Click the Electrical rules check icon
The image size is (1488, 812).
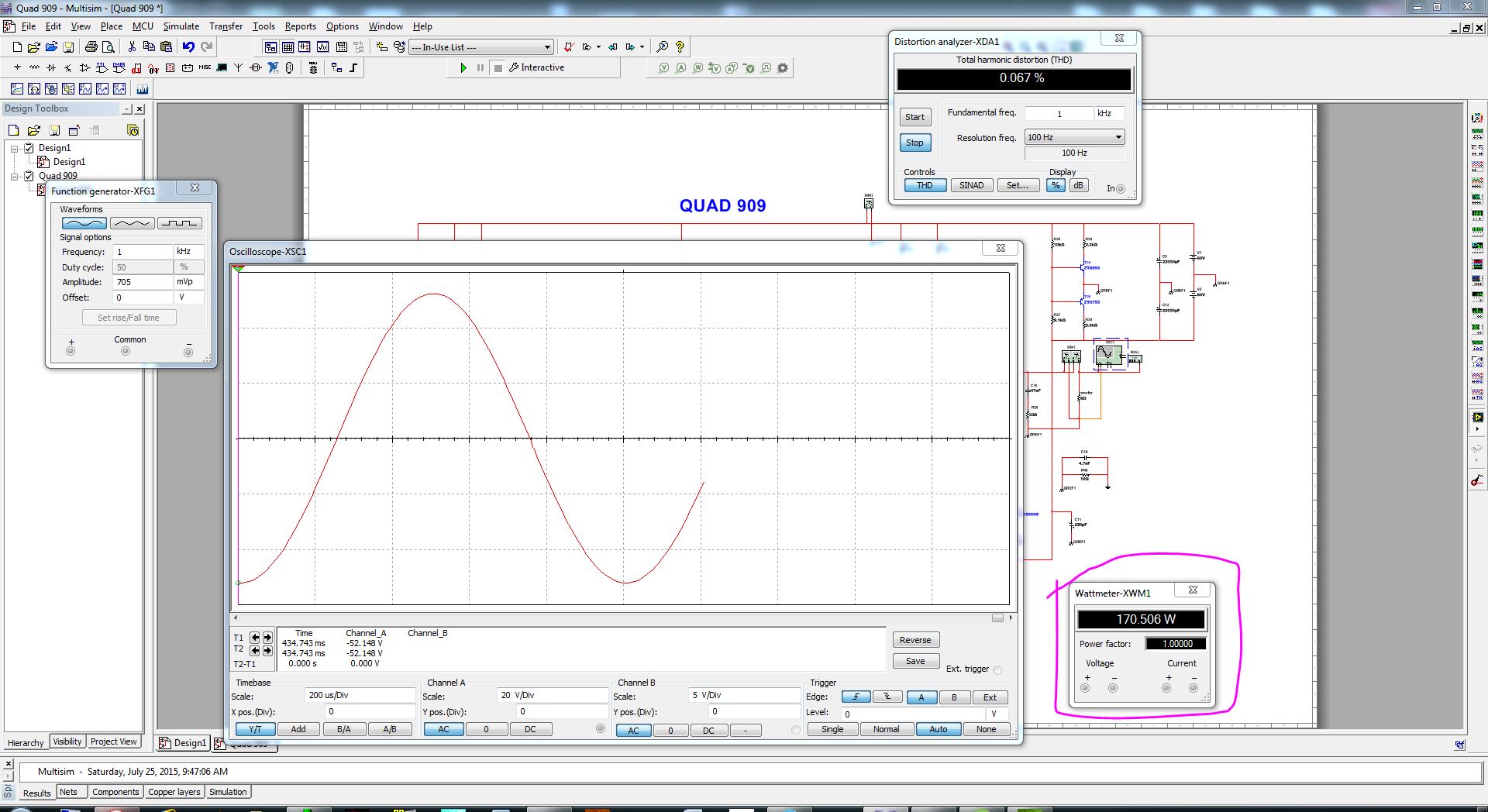tap(568, 47)
